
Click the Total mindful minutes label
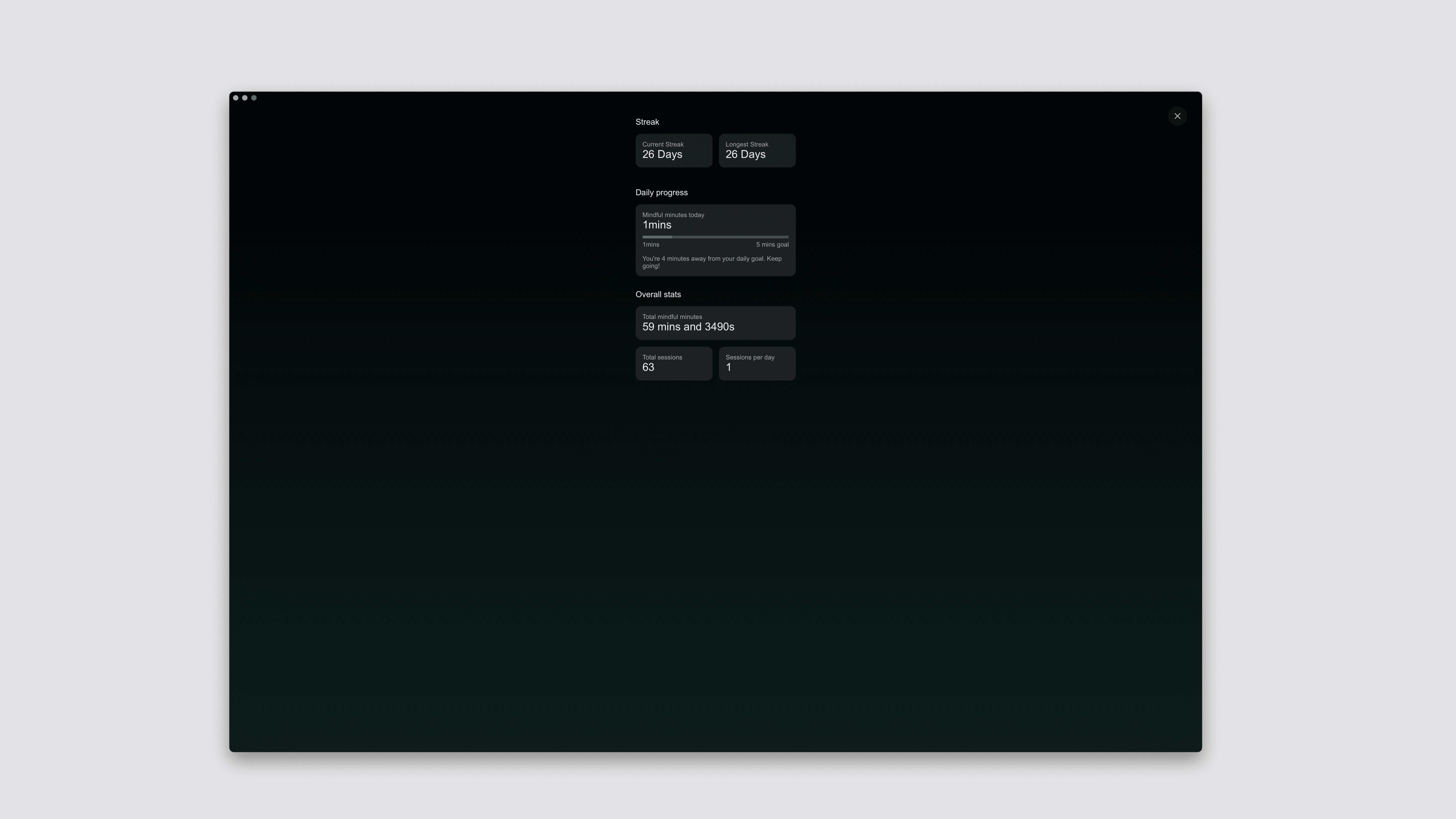pyautogui.click(x=672, y=317)
